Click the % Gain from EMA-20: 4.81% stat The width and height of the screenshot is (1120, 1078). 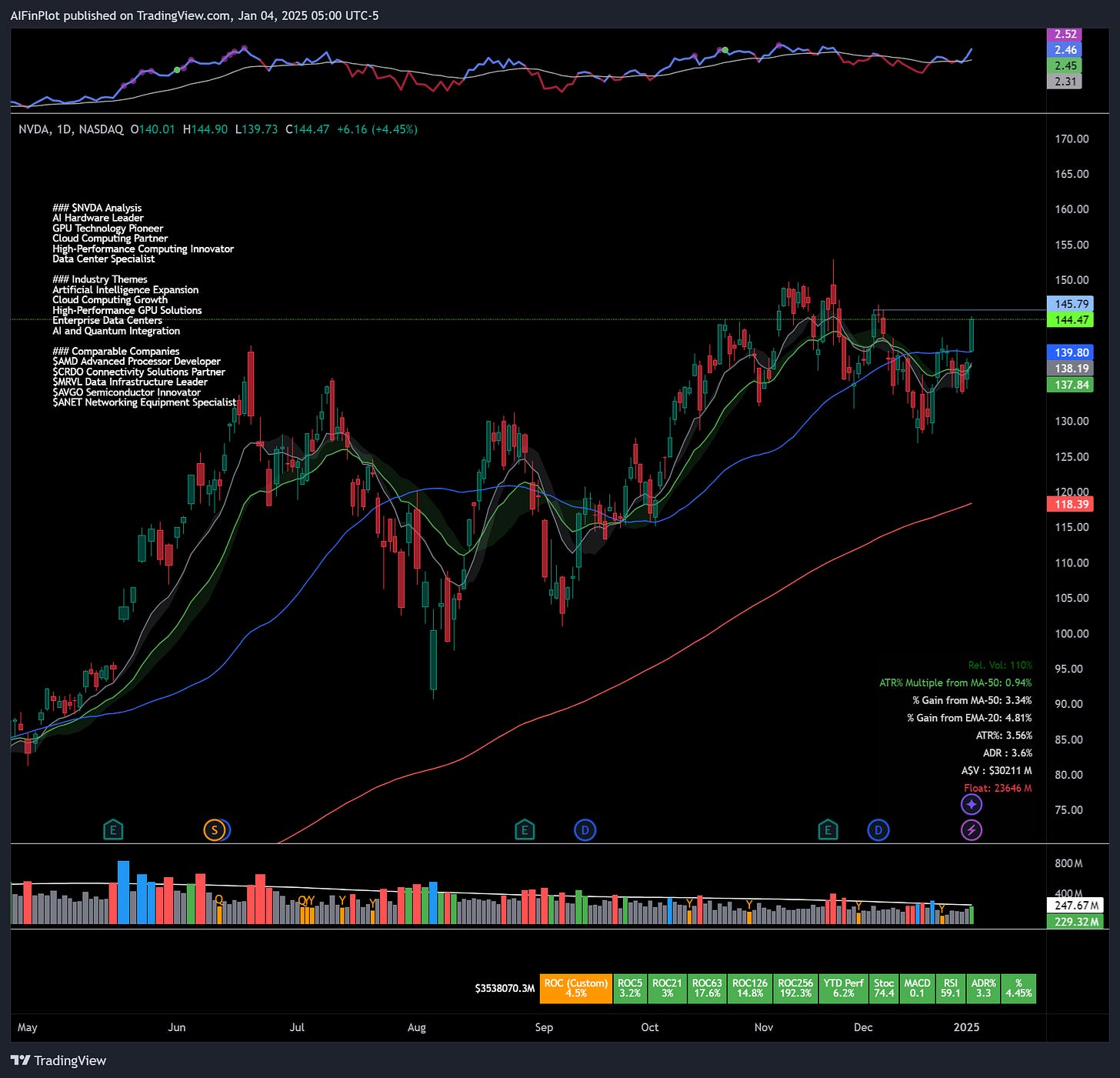969,718
